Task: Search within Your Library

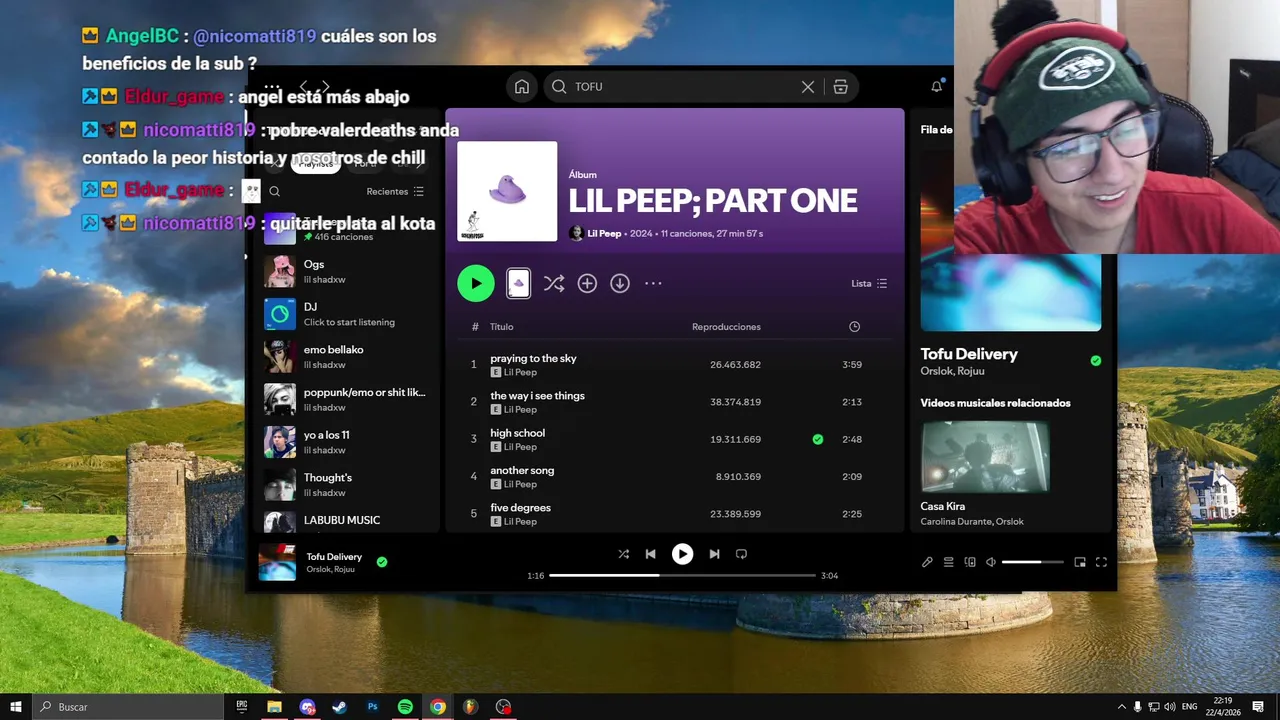Action: tap(274, 191)
